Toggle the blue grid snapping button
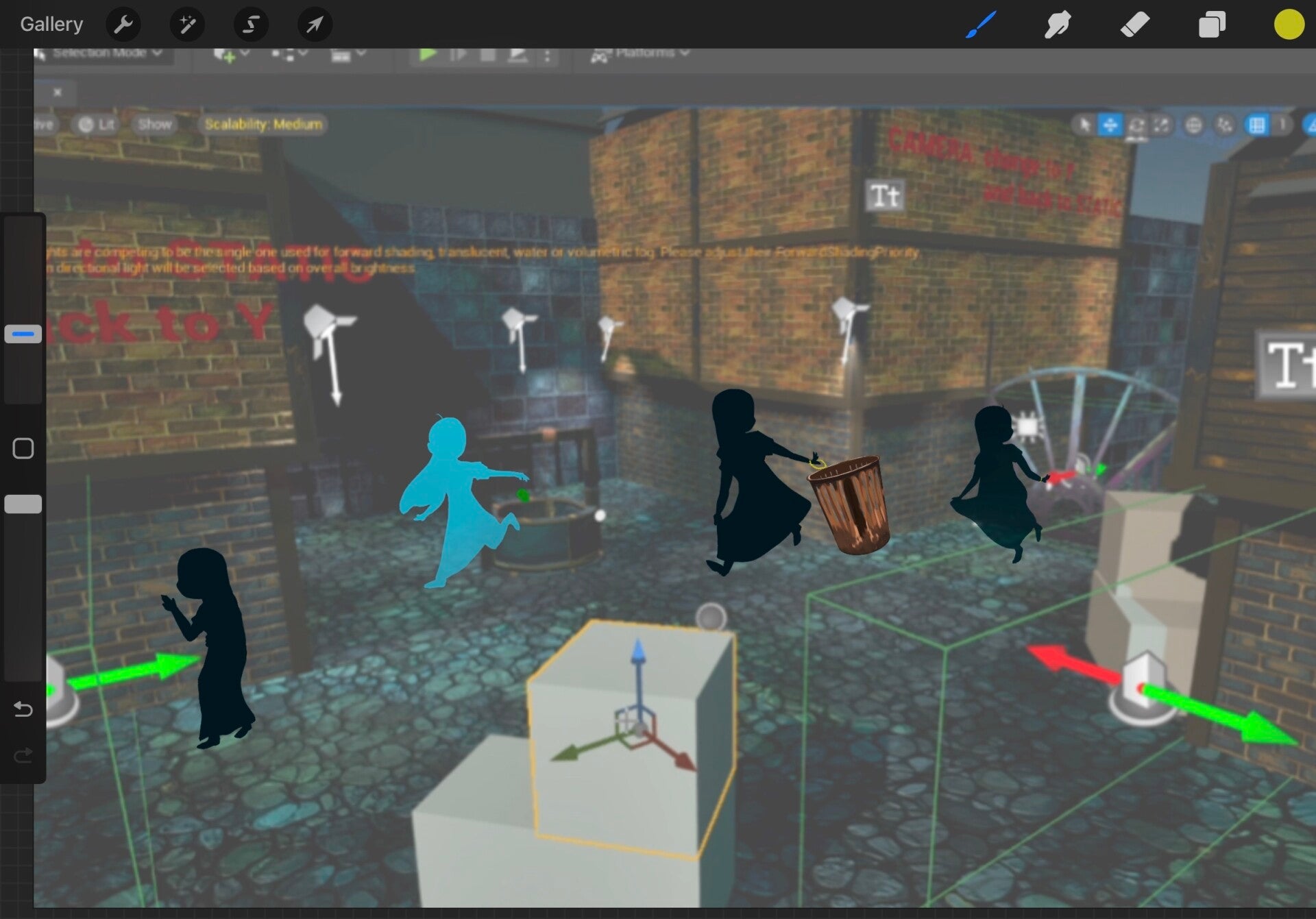Screen dimensions: 1316x919 (1256, 125)
